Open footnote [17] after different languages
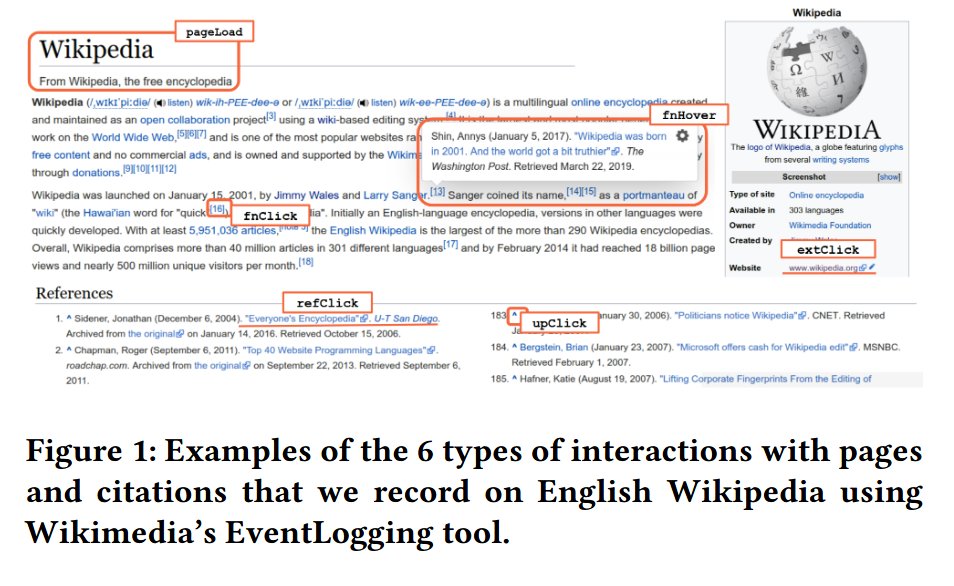The height and width of the screenshot is (586, 954). pos(451,245)
